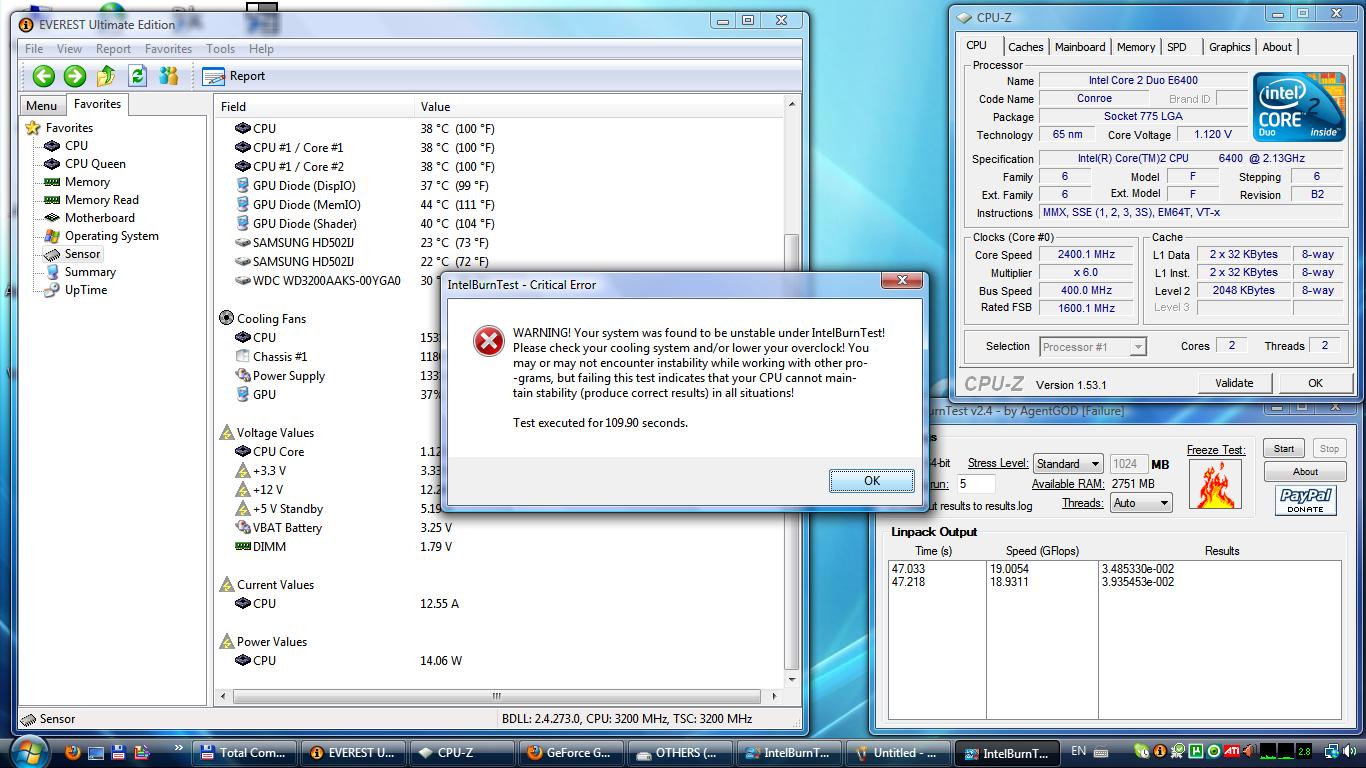1366x768 pixels.
Task: Click the Field column header
Action: coord(314,106)
